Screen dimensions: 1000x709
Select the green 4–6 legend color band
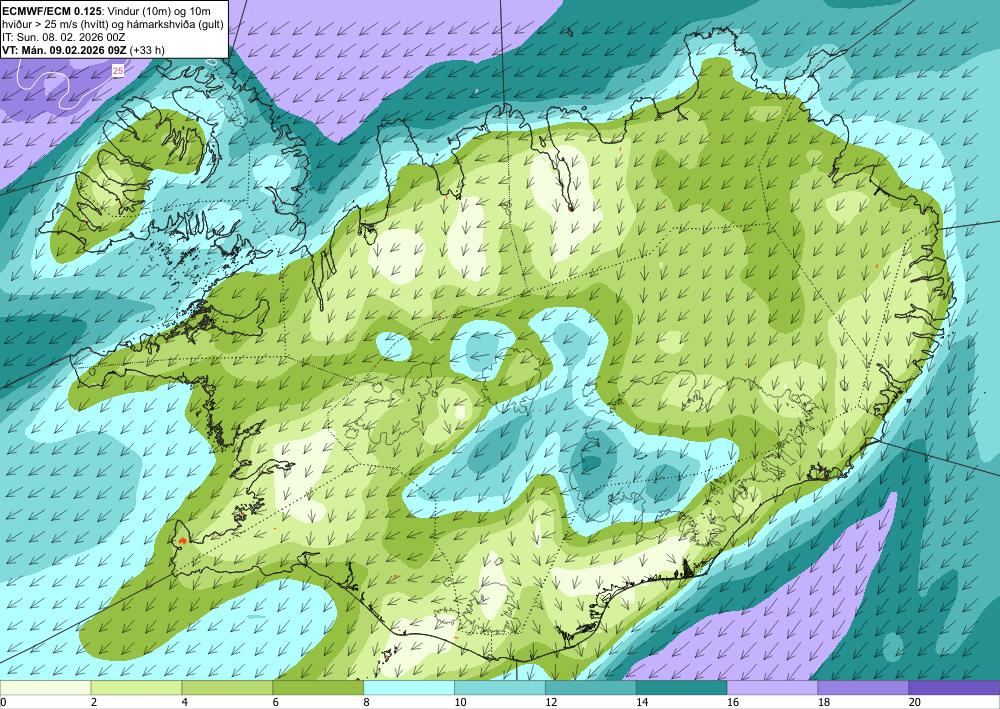click(227, 688)
